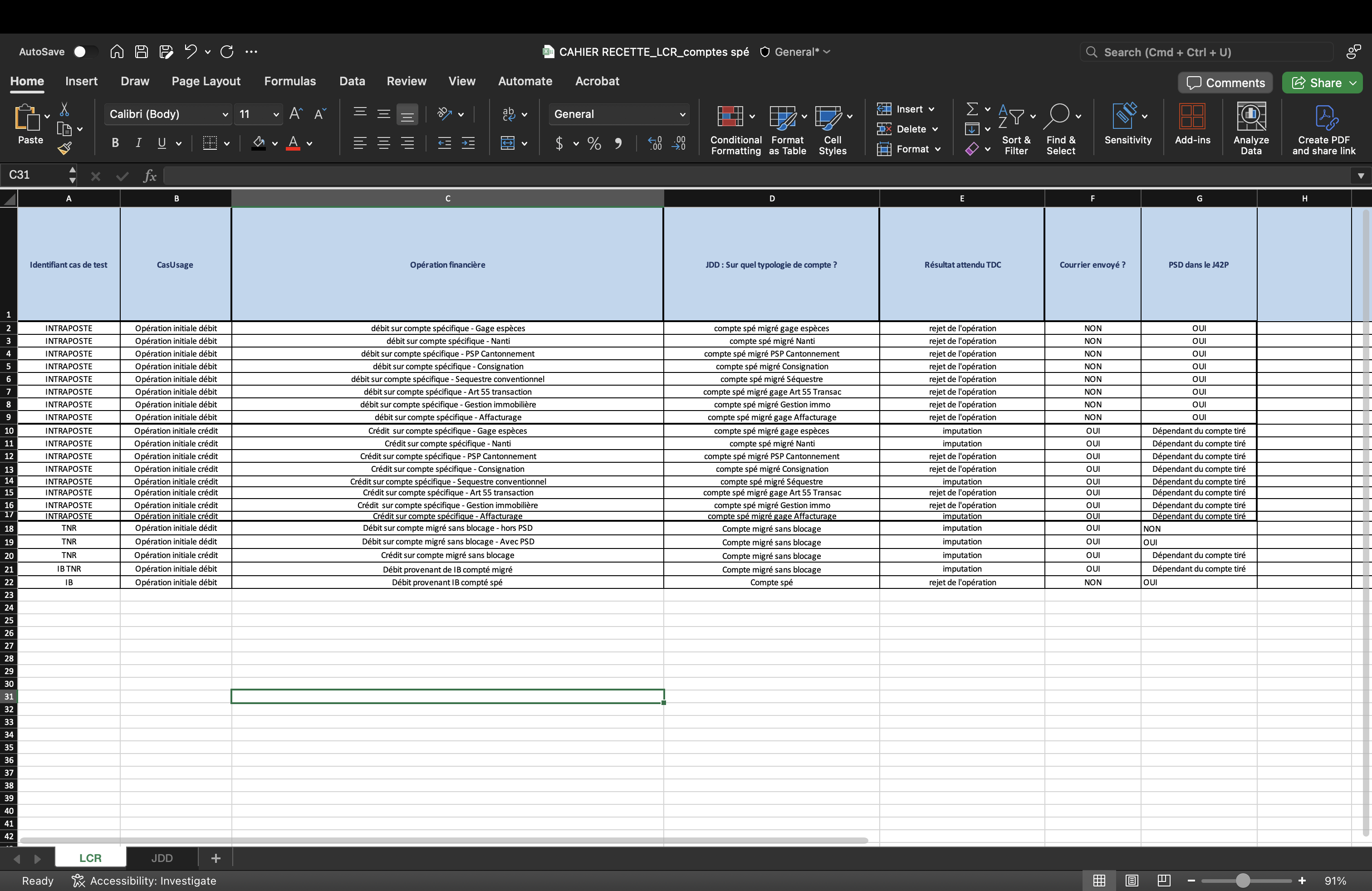Image resolution: width=1372 pixels, height=891 pixels.
Task: Toggle bold formatting
Action: tap(115, 143)
